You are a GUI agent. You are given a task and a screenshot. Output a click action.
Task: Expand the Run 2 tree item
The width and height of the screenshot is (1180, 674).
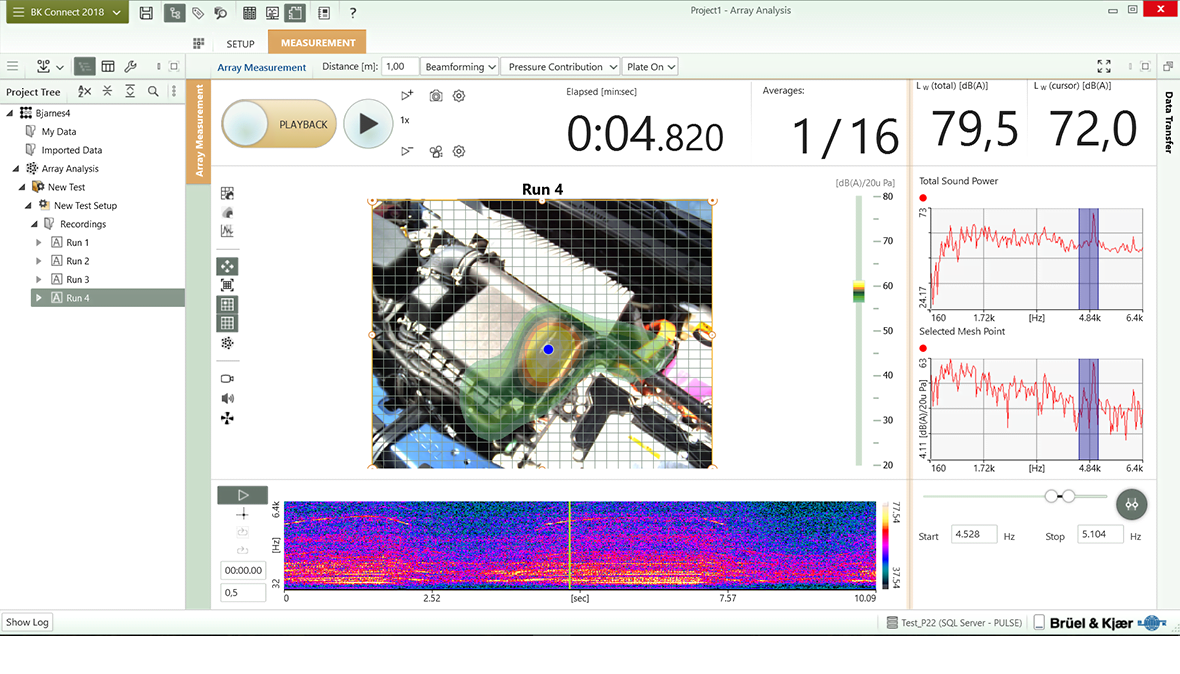(x=39, y=261)
